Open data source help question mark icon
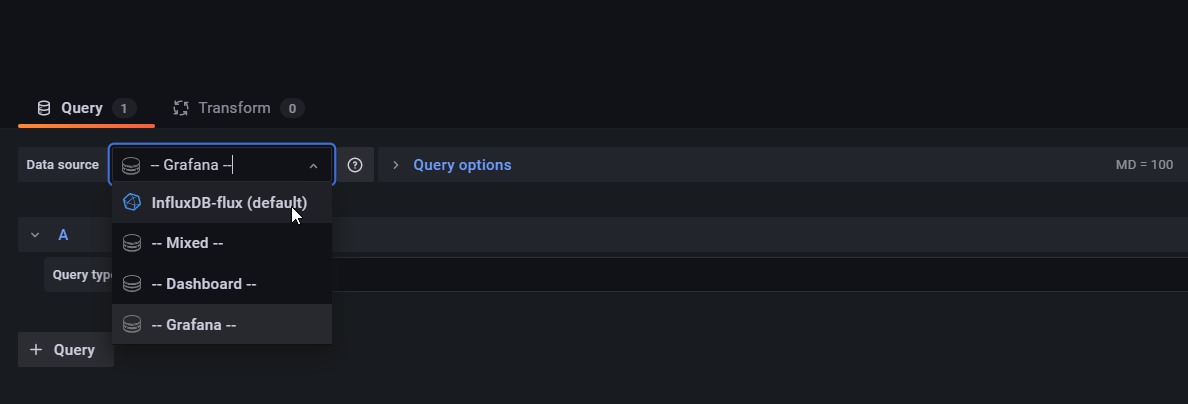Image resolution: width=1188 pixels, height=404 pixels. (x=355, y=165)
